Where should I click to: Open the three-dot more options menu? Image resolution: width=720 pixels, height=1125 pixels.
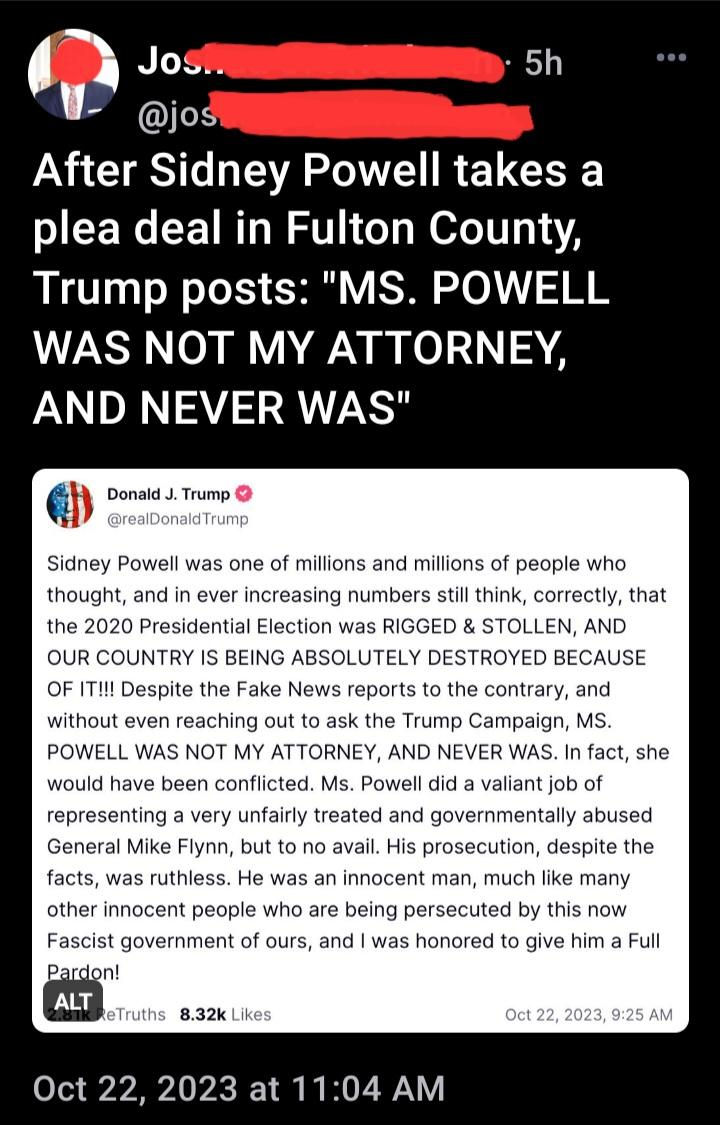(671, 57)
